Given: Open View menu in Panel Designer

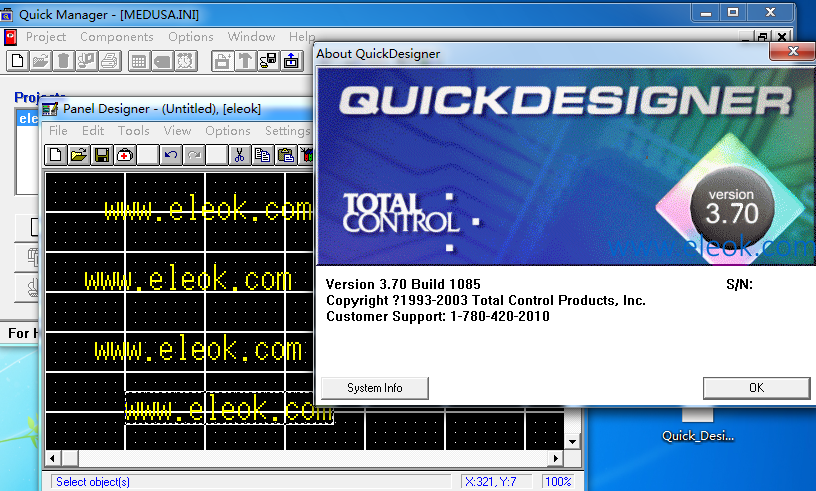Looking at the screenshot, I should point(177,131).
